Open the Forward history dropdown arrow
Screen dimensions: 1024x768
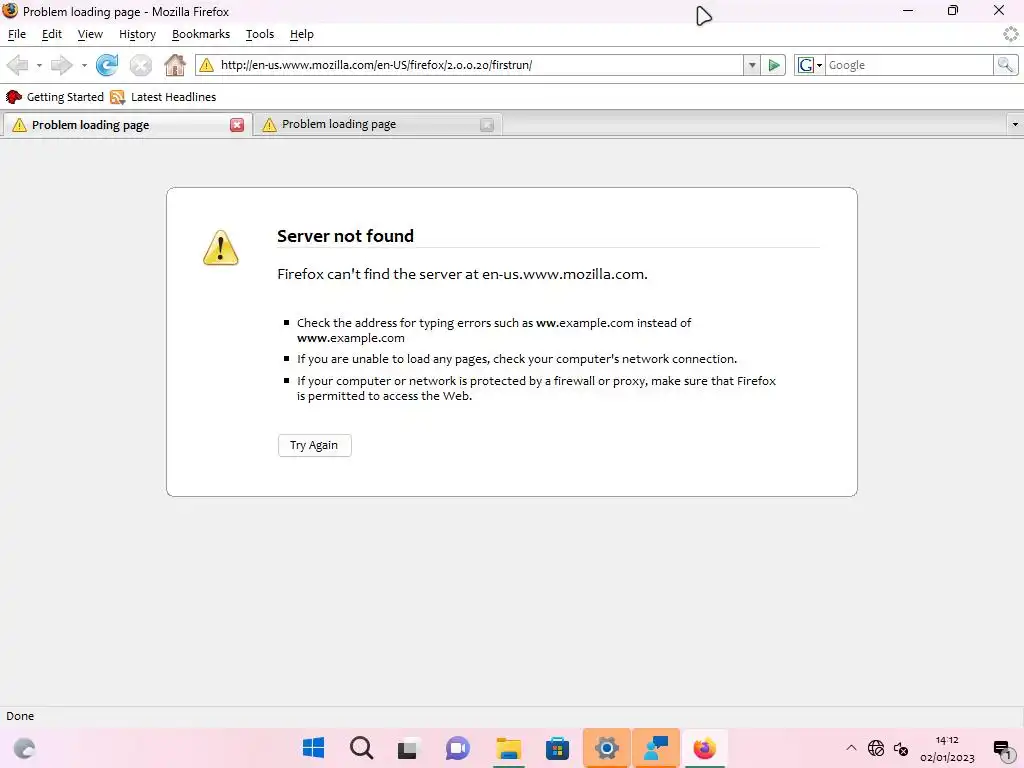coord(84,65)
